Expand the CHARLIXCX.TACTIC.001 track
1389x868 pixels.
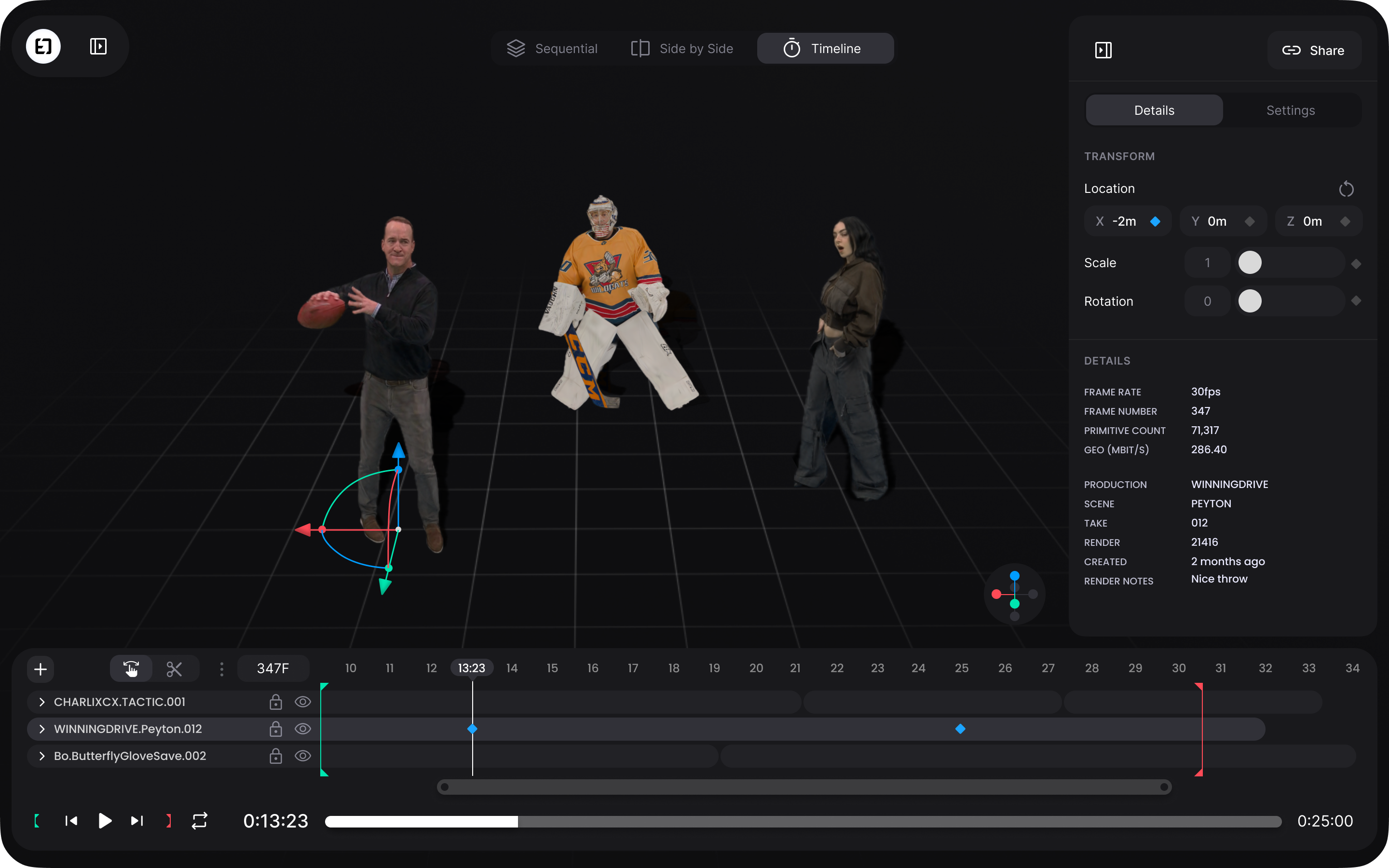pyautogui.click(x=42, y=702)
